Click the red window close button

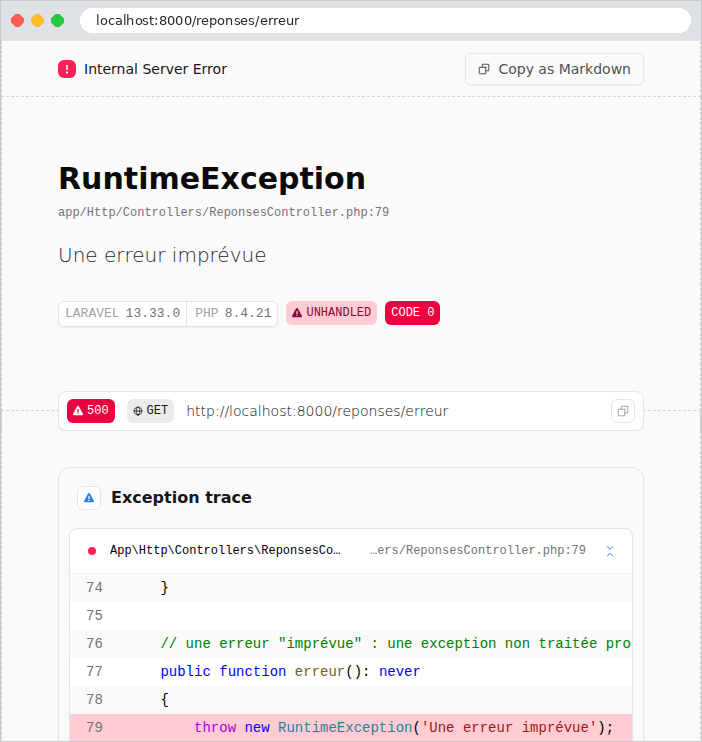tap(18, 21)
